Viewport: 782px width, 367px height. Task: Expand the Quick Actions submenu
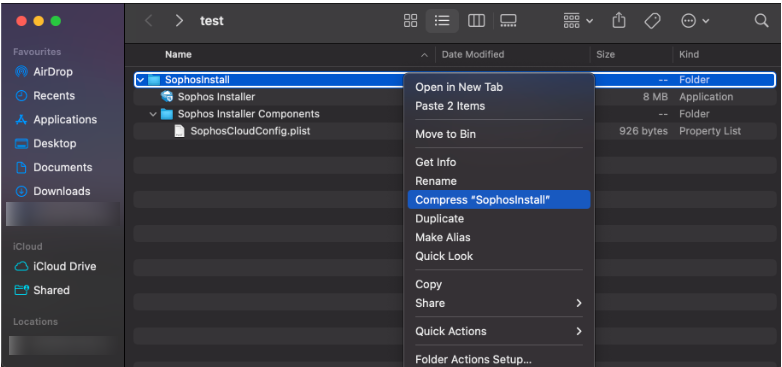coord(499,331)
